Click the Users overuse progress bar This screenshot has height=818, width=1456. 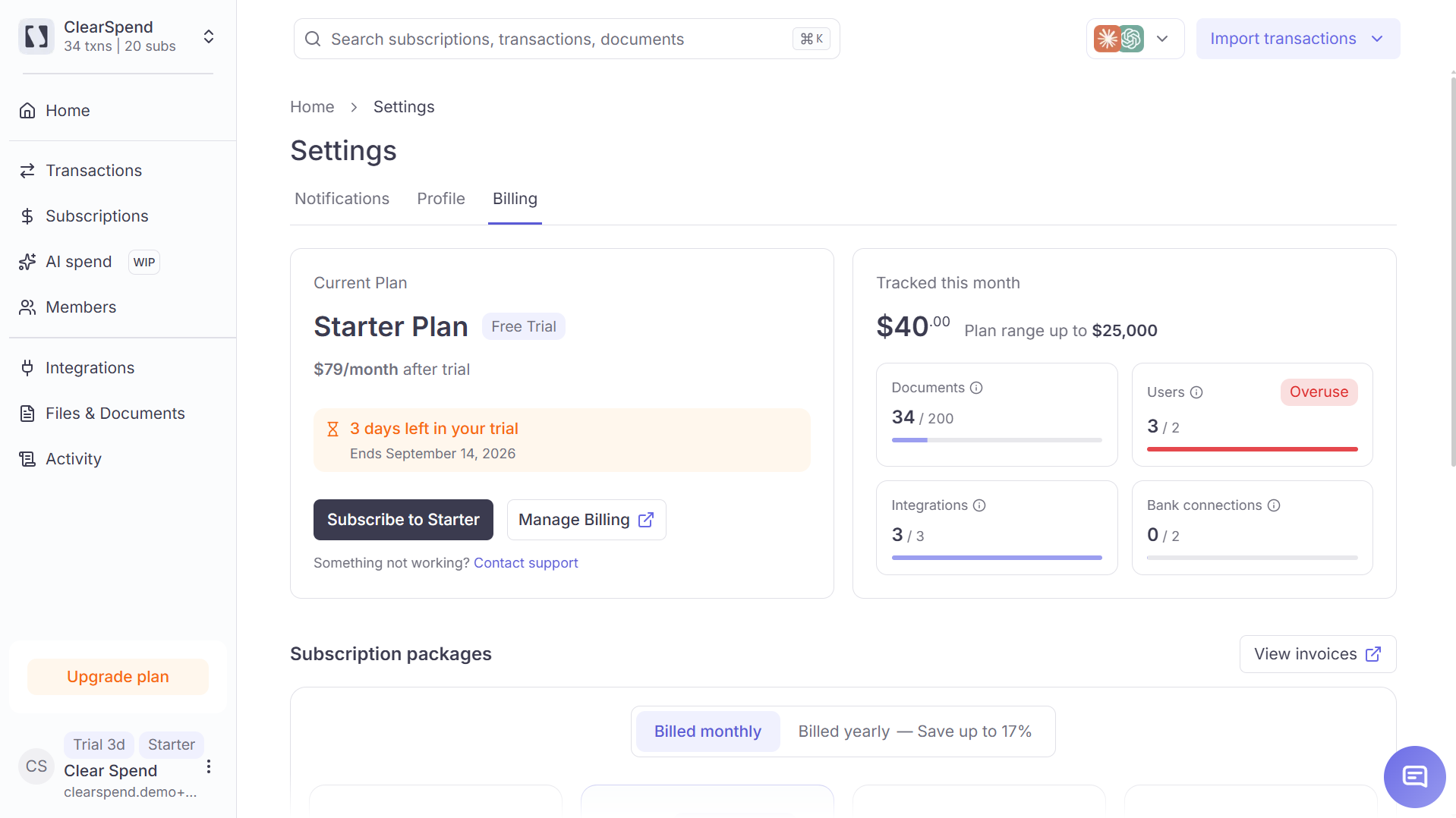pyautogui.click(x=1252, y=449)
